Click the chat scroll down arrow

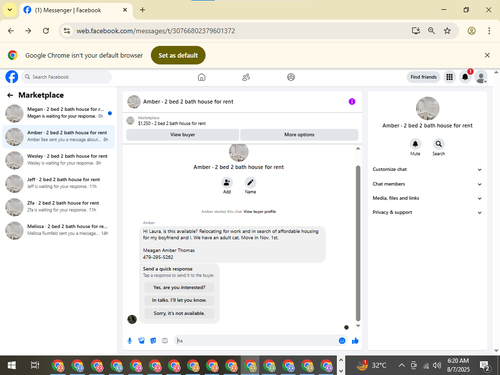pos(358,326)
